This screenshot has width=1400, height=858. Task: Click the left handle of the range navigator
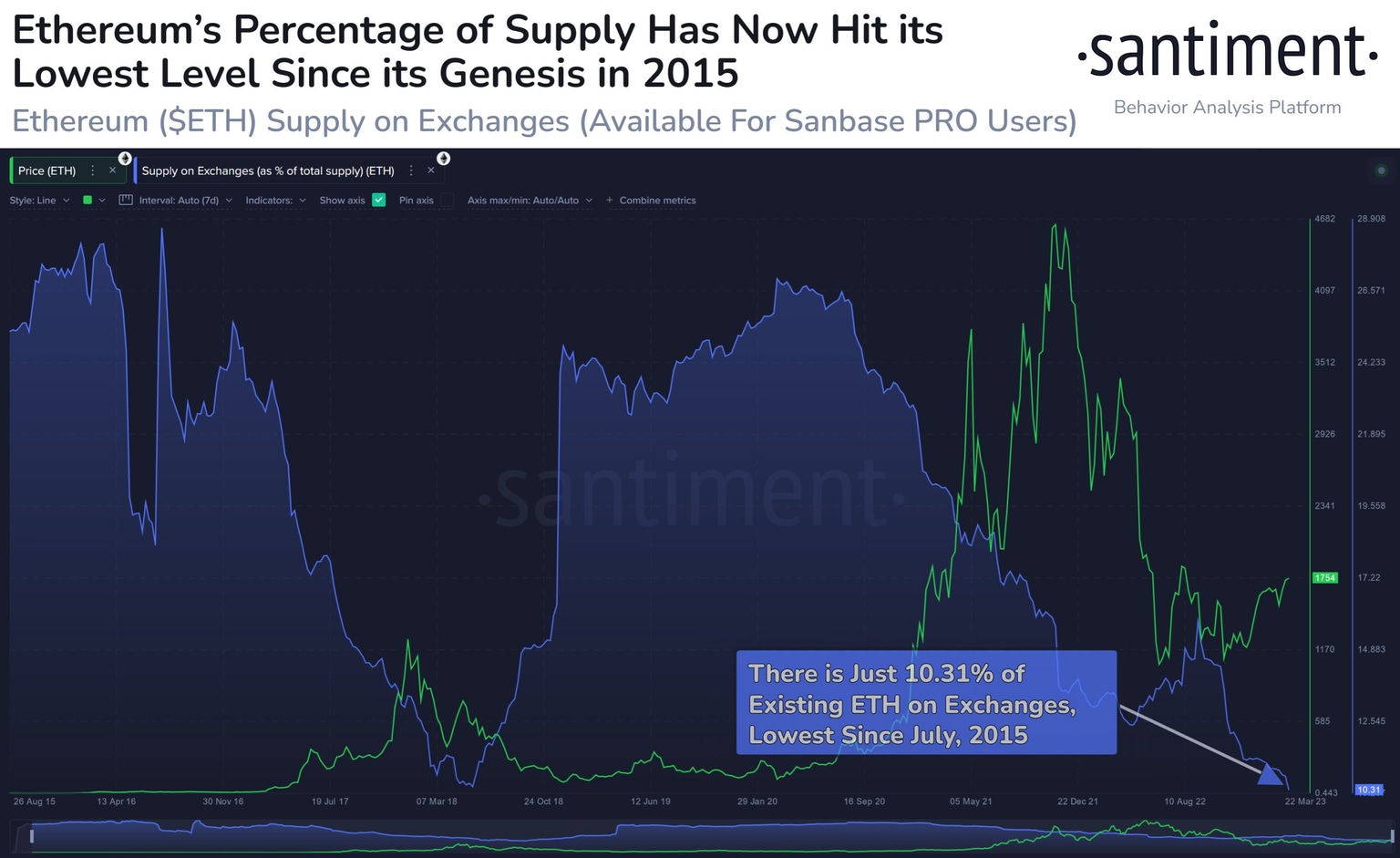(x=32, y=835)
